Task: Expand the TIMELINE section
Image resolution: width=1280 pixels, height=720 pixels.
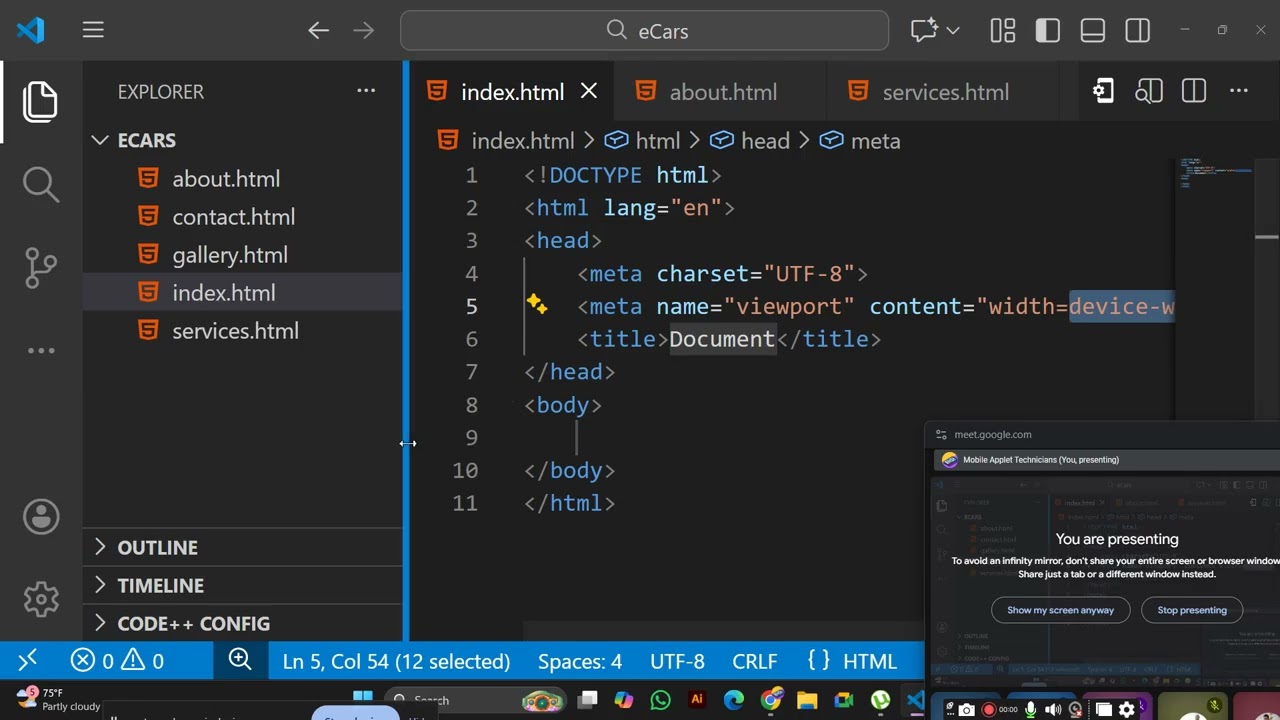Action: (x=242, y=585)
